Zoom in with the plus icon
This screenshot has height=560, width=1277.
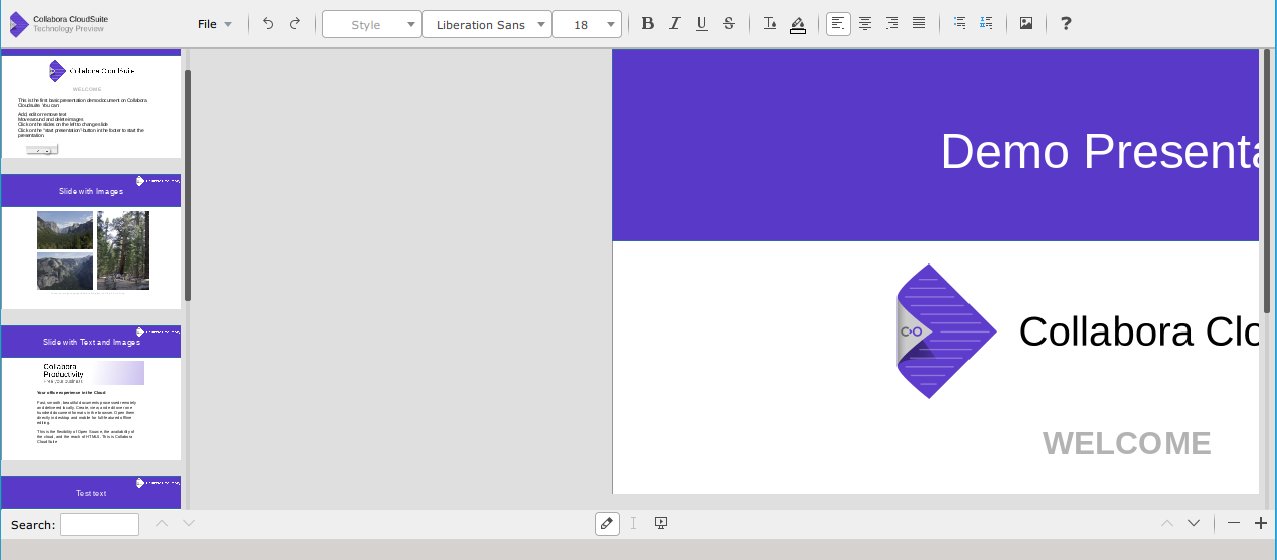(x=1260, y=524)
